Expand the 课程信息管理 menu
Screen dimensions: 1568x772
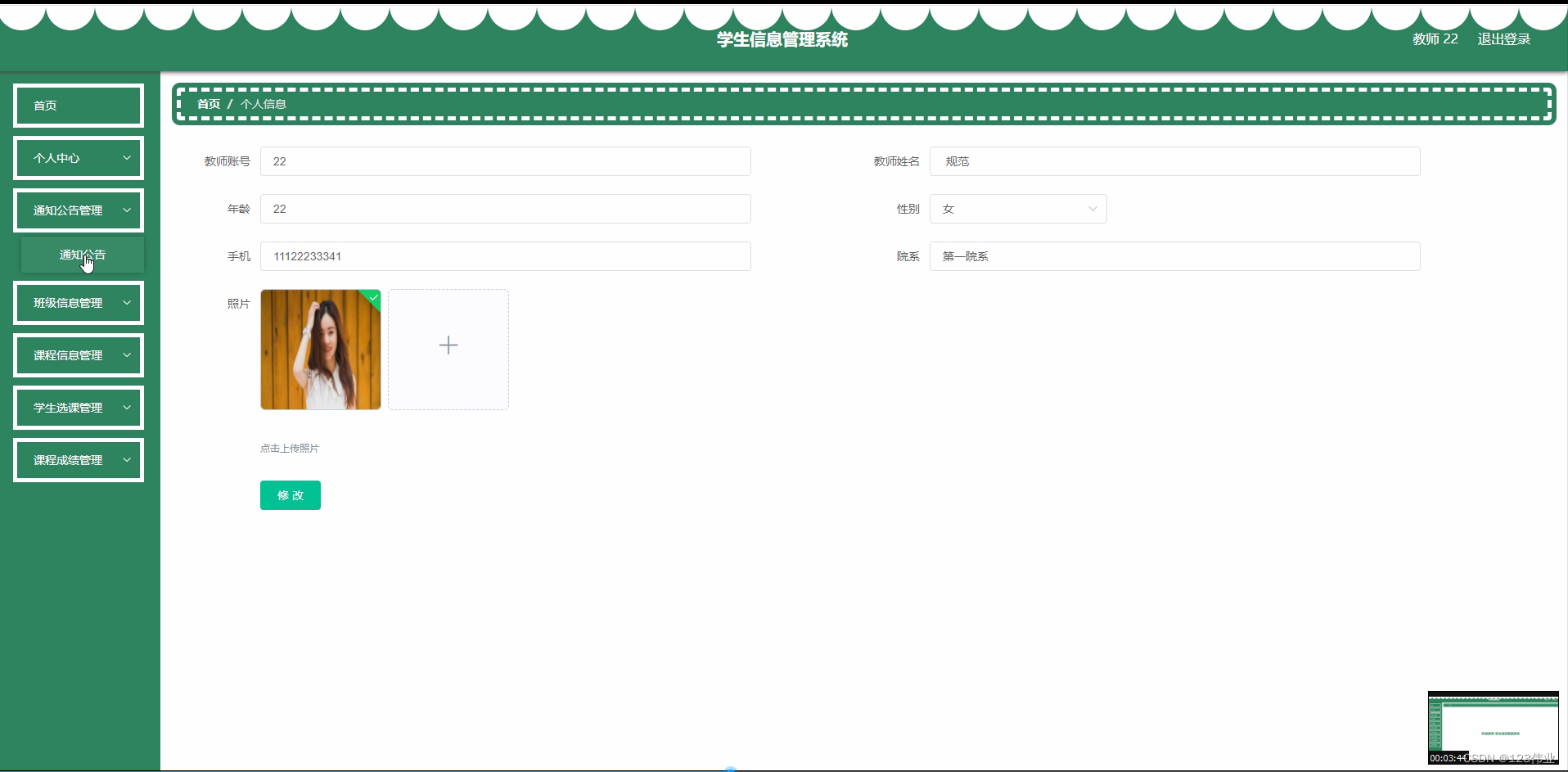coord(78,354)
